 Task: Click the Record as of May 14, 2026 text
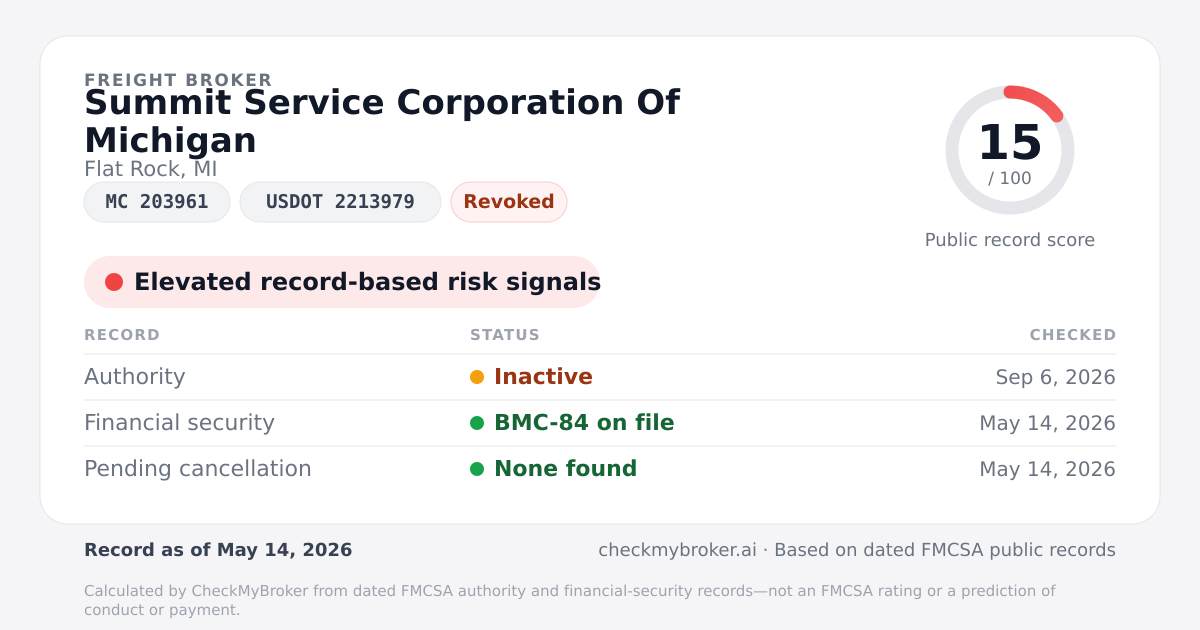pos(218,550)
